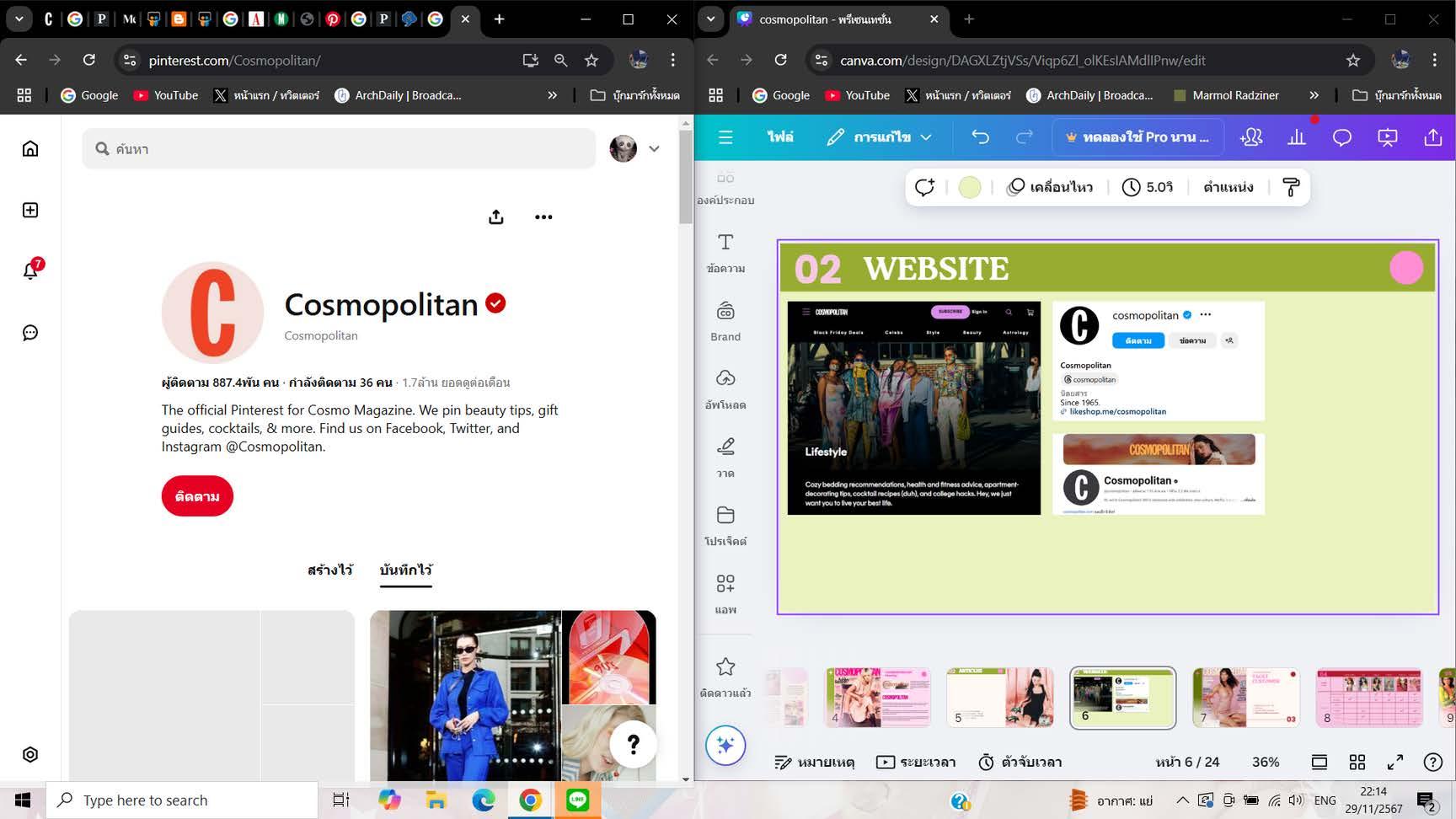
Task: Open the Canva editing mode dropdown
Action: tap(880, 137)
